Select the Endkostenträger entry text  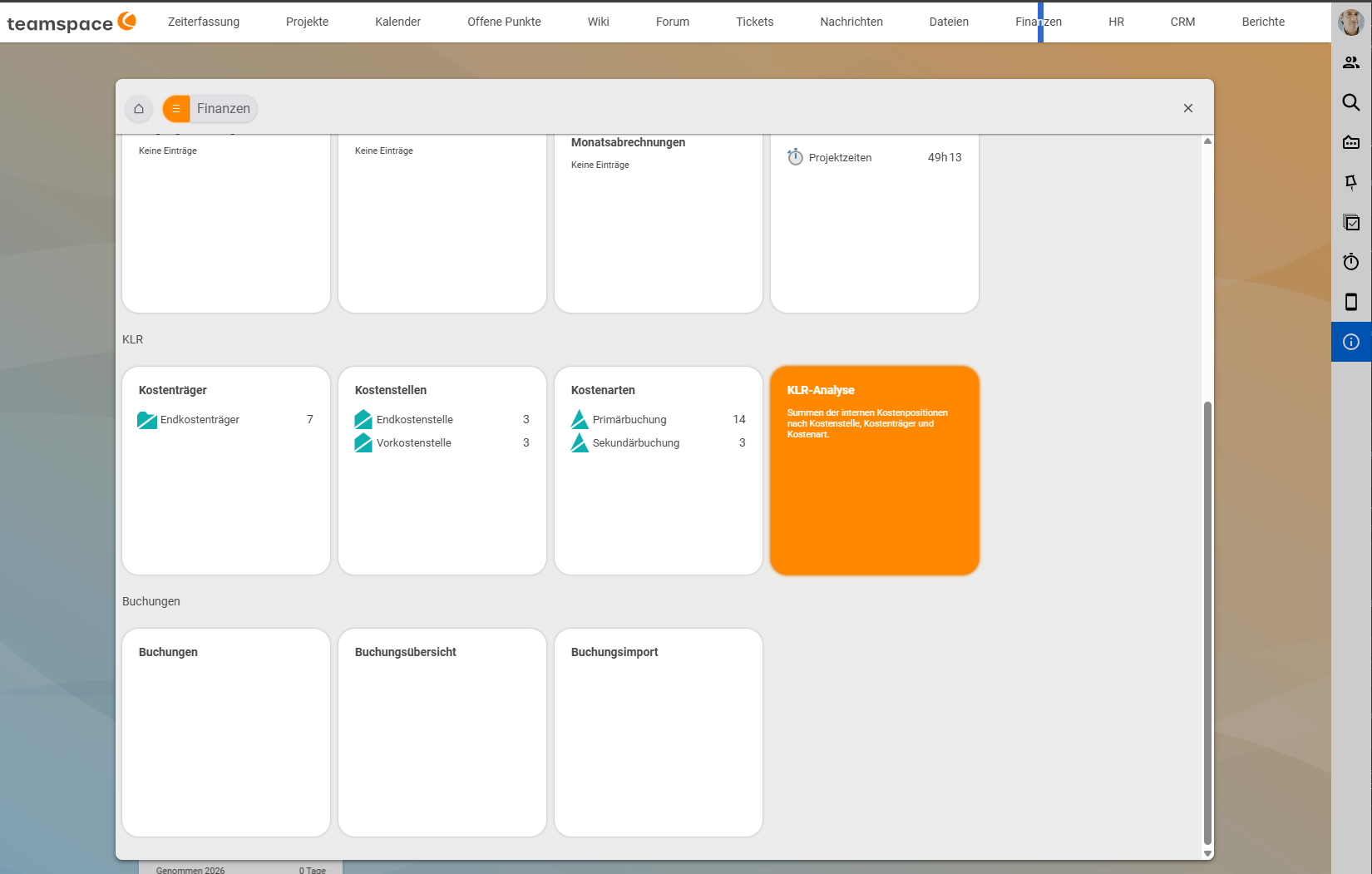click(200, 420)
